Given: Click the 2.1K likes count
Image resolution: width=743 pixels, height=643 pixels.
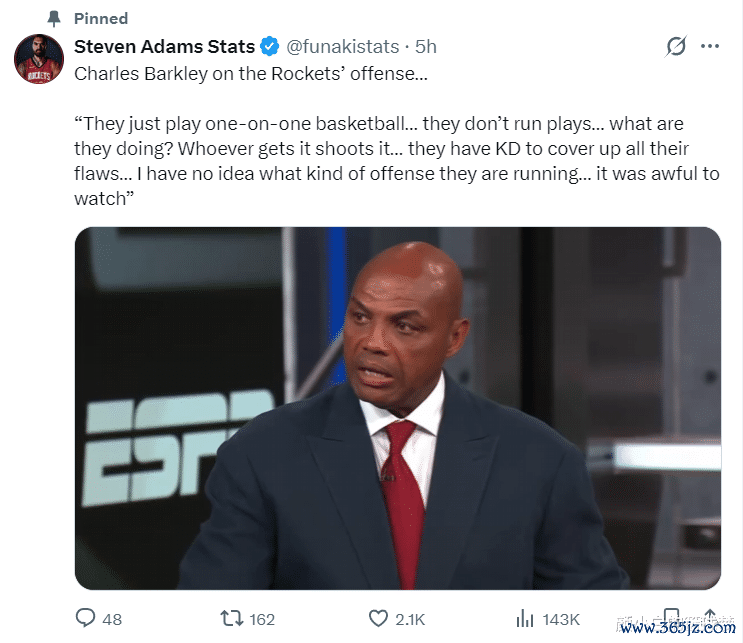Looking at the screenshot, I should point(410,620).
